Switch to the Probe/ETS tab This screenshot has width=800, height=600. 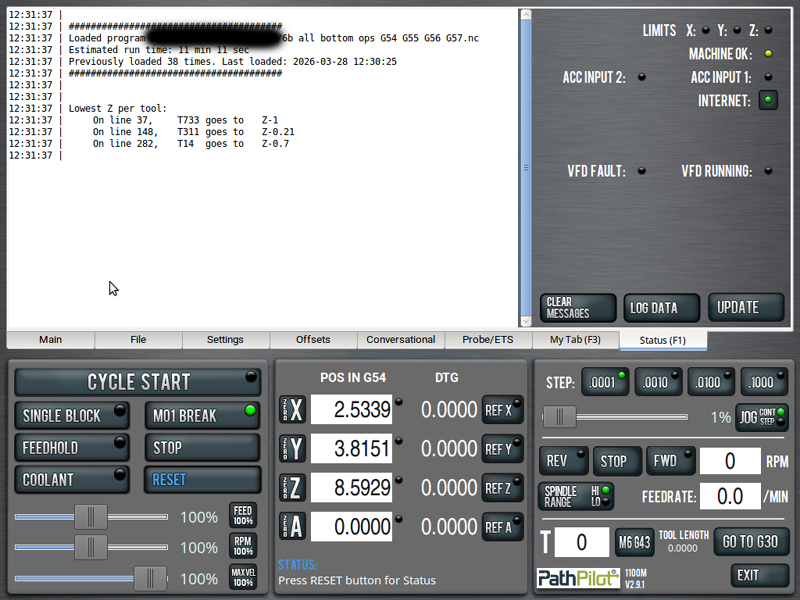coord(488,340)
